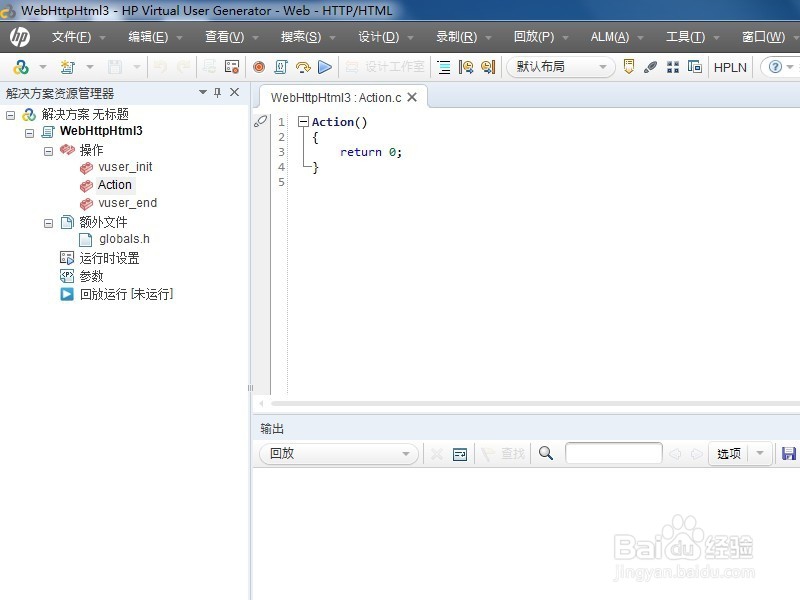
Task: Click the blue replay play button
Action: (324, 67)
